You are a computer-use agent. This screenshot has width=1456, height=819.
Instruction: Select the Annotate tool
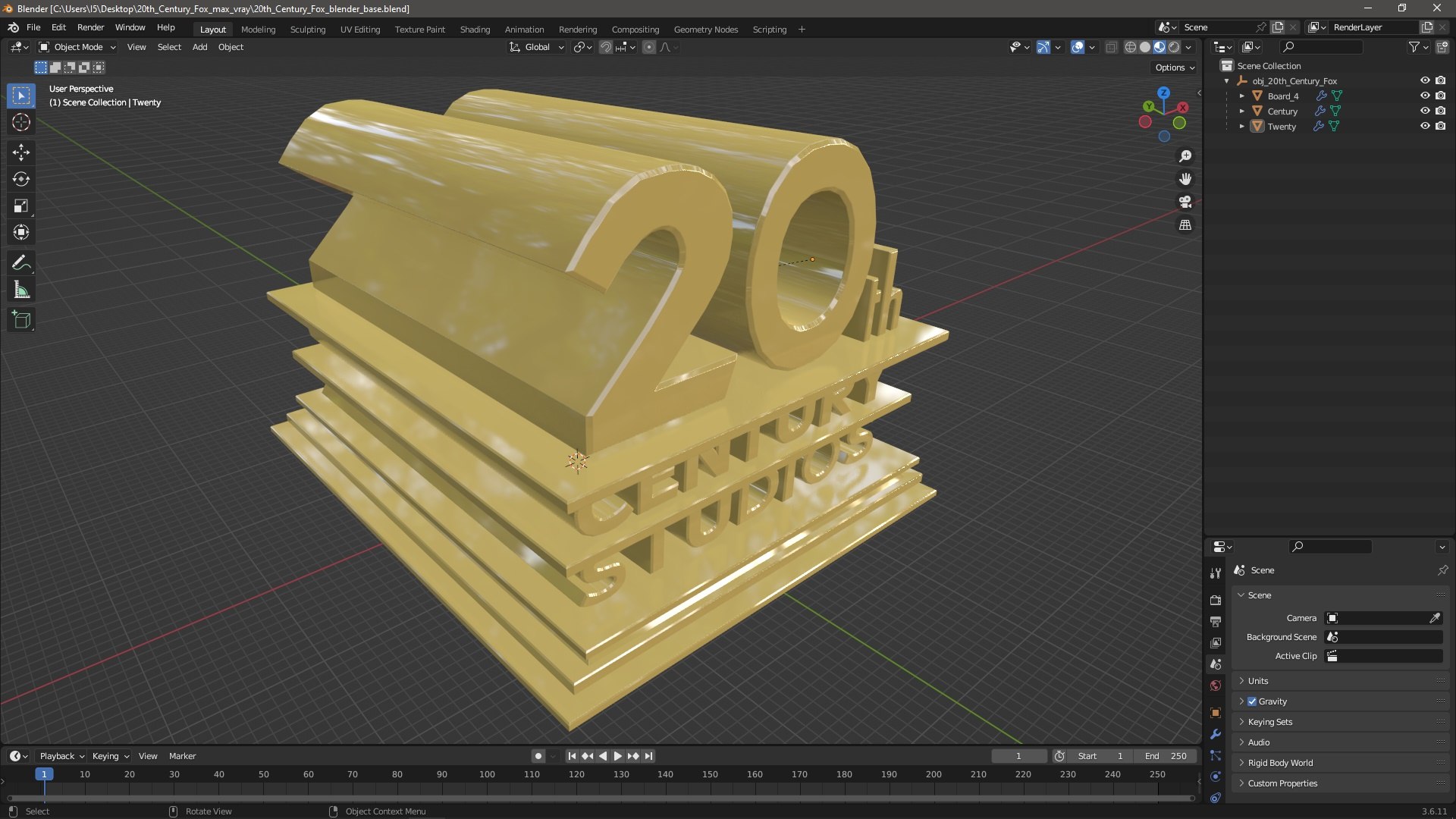[21, 263]
